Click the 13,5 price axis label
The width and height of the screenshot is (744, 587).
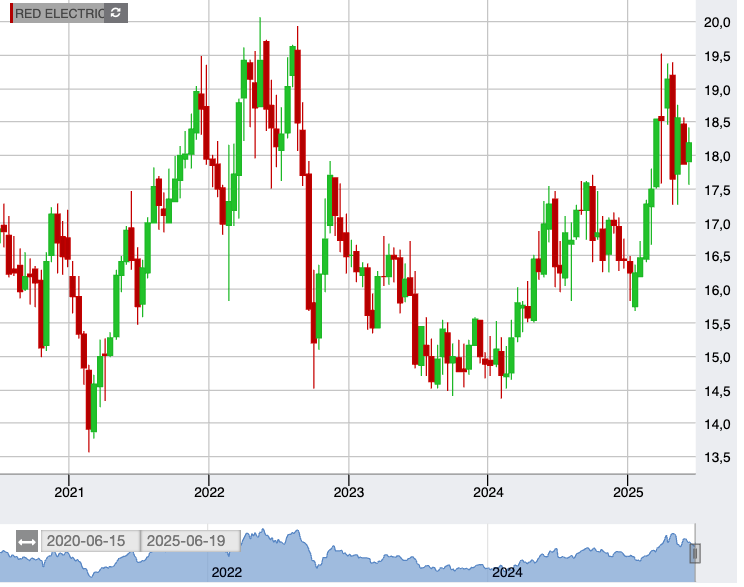717,457
